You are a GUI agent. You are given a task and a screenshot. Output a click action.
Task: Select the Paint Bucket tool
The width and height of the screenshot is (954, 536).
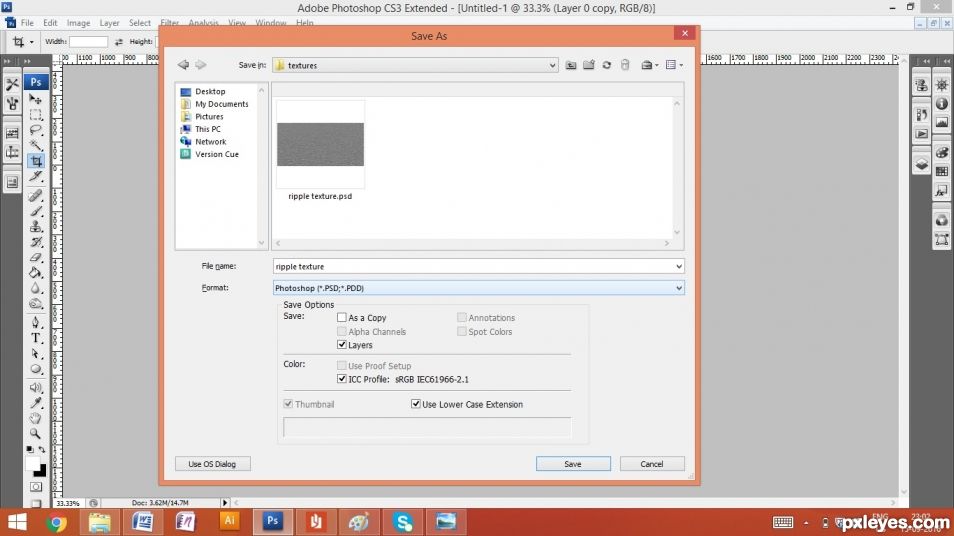pyautogui.click(x=36, y=273)
